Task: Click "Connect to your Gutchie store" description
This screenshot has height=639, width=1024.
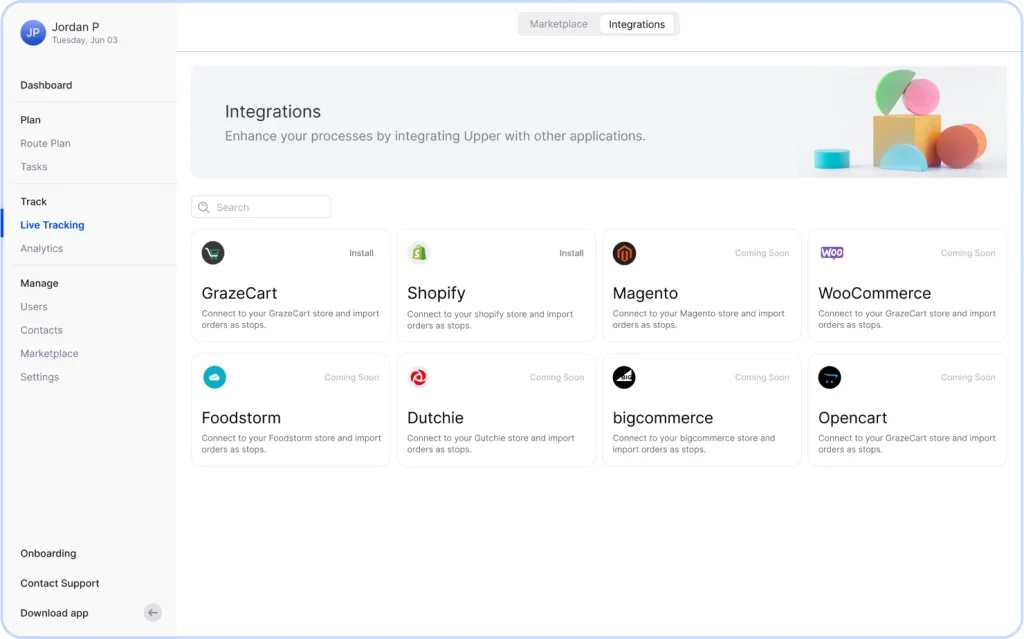Action: (x=491, y=444)
